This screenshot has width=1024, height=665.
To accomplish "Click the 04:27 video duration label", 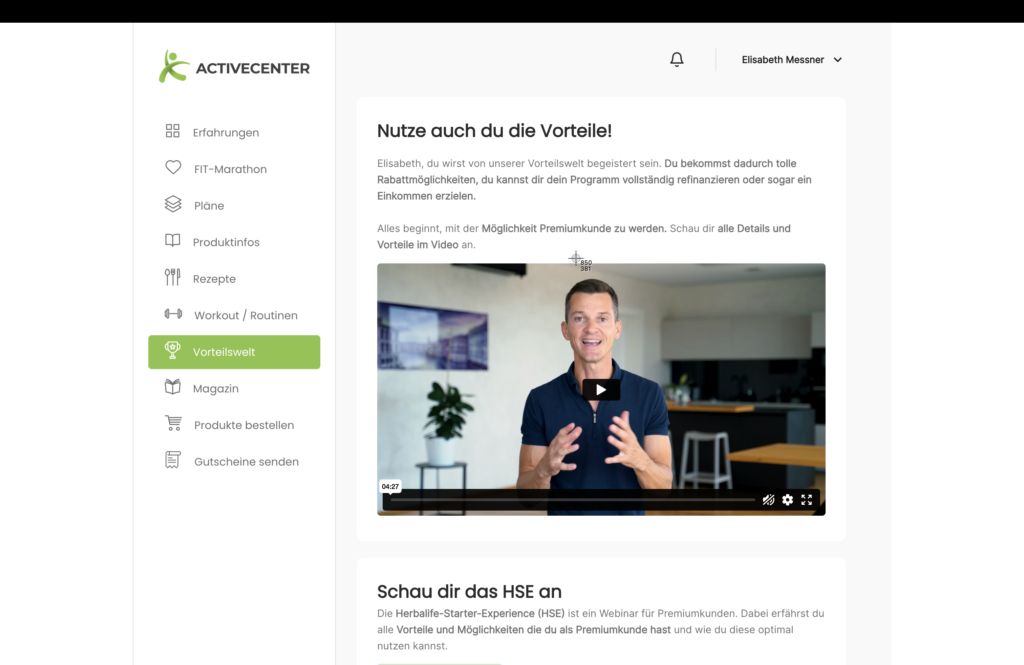I will (390, 486).
